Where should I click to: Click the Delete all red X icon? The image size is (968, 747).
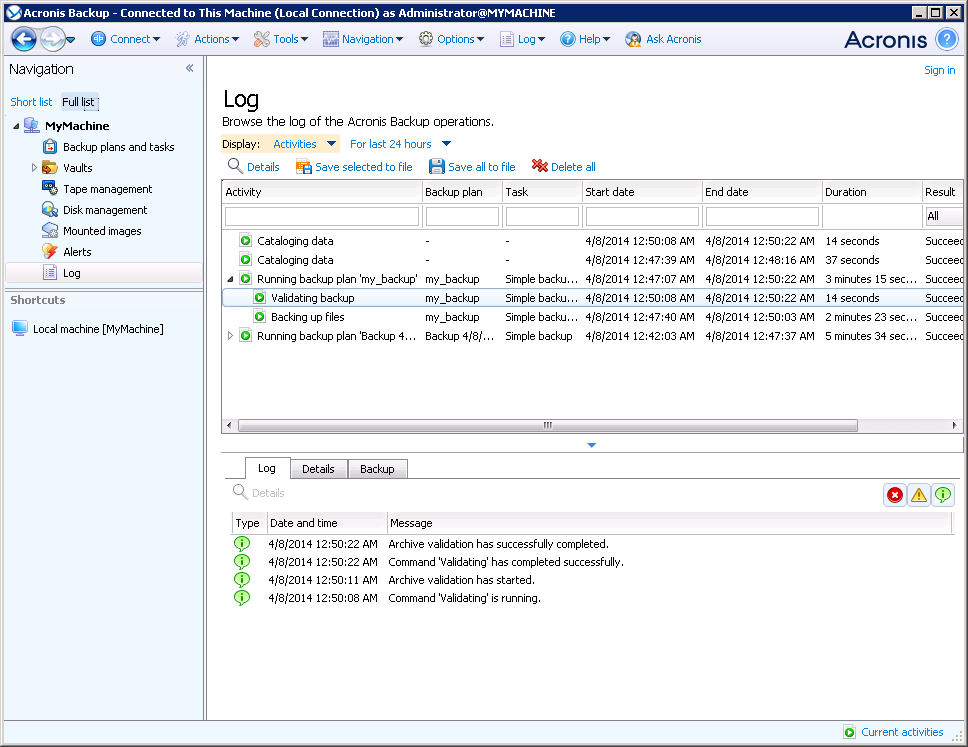[x=540, y=167]
